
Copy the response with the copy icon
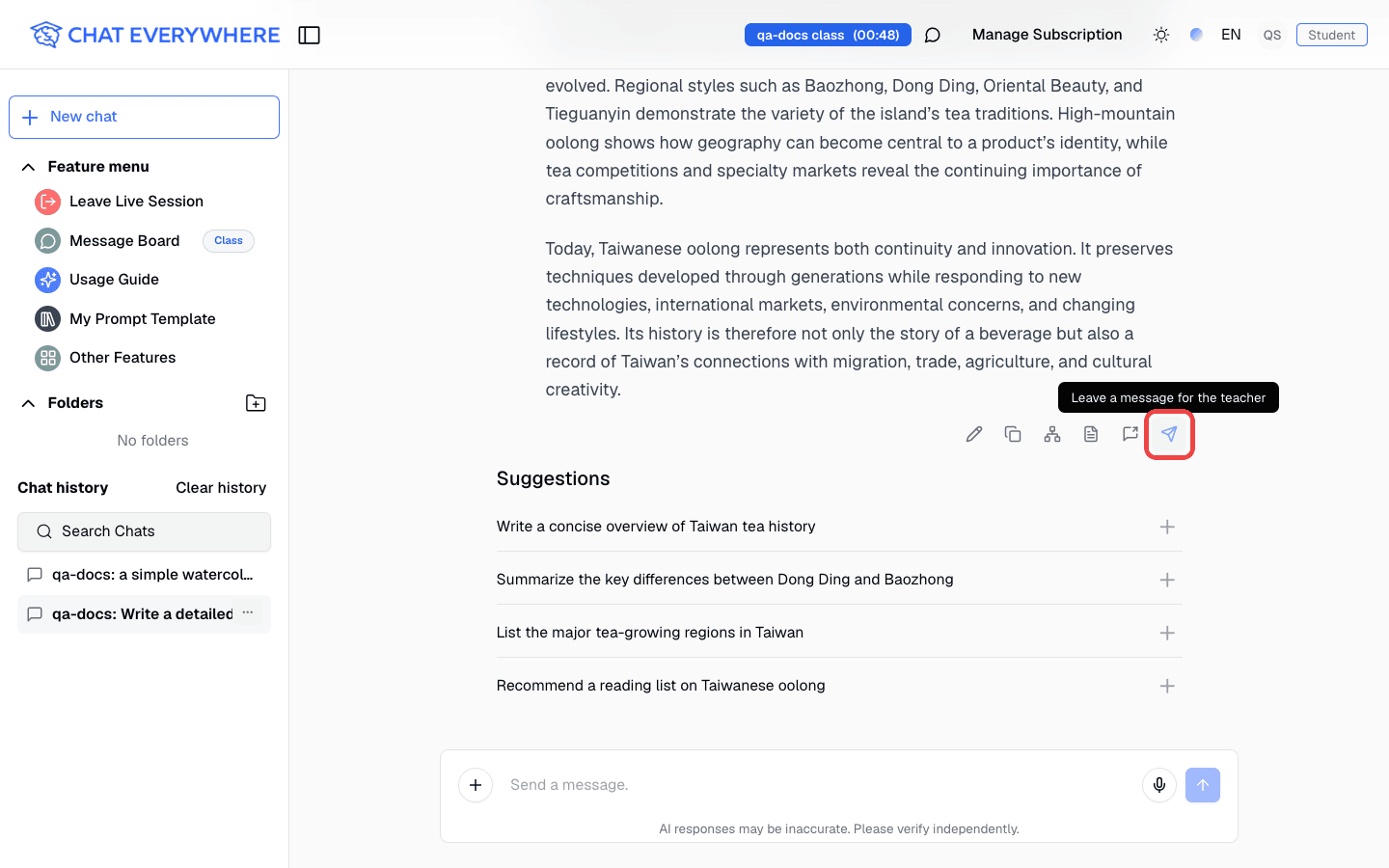pyautogui.click(x=1013, y=434)
